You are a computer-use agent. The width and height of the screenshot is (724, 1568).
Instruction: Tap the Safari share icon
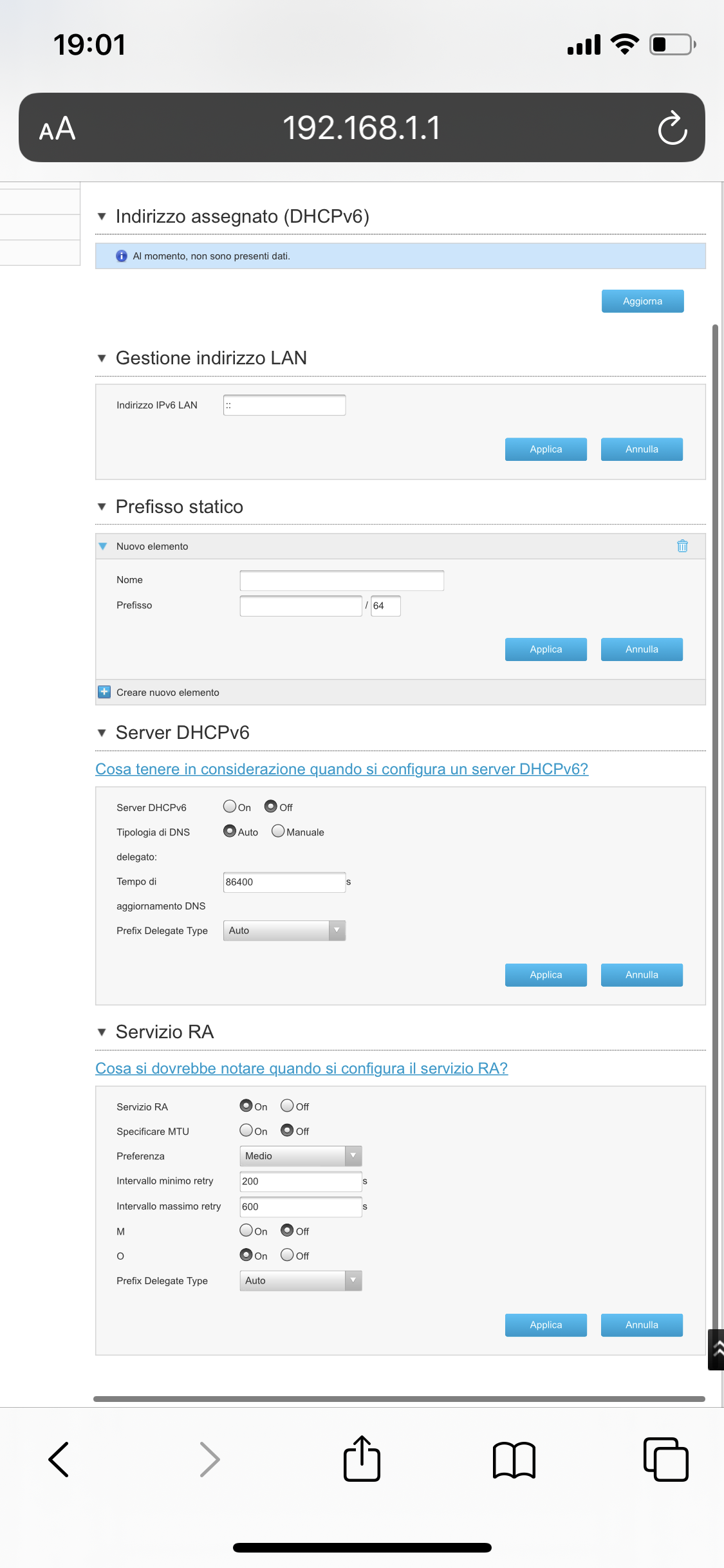click(362, 1459)
